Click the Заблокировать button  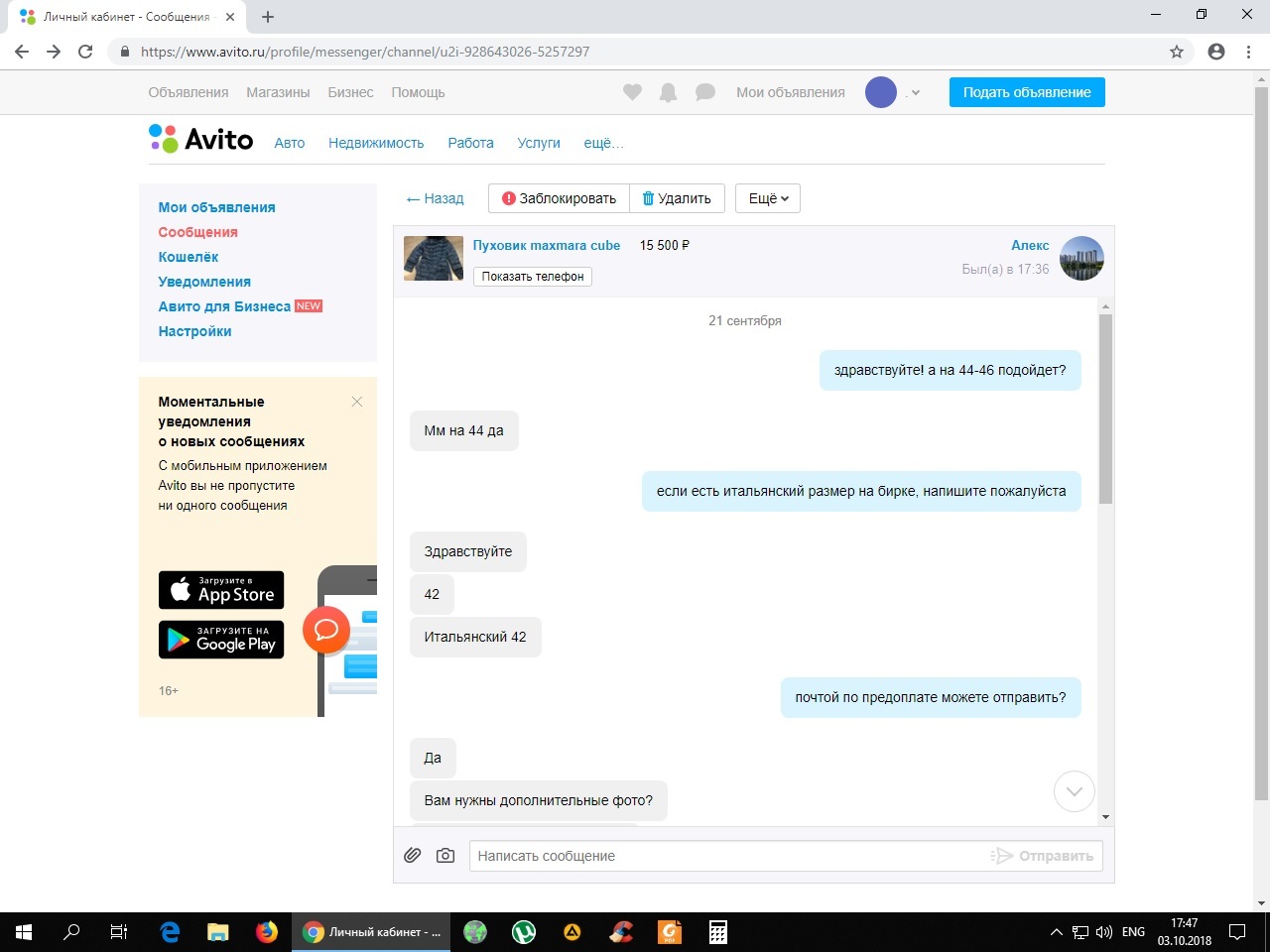559,198
